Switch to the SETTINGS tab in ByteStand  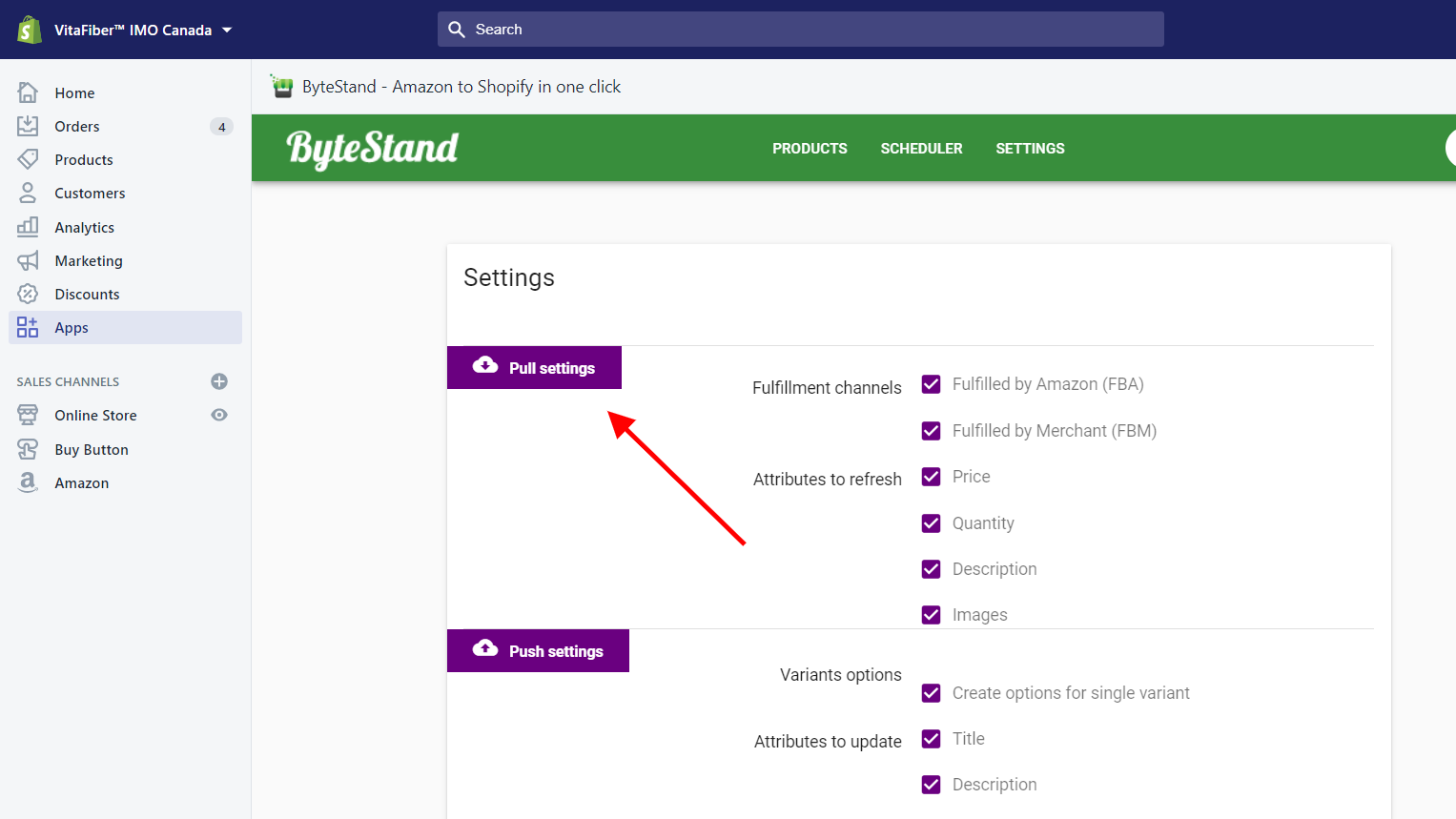1030,149
